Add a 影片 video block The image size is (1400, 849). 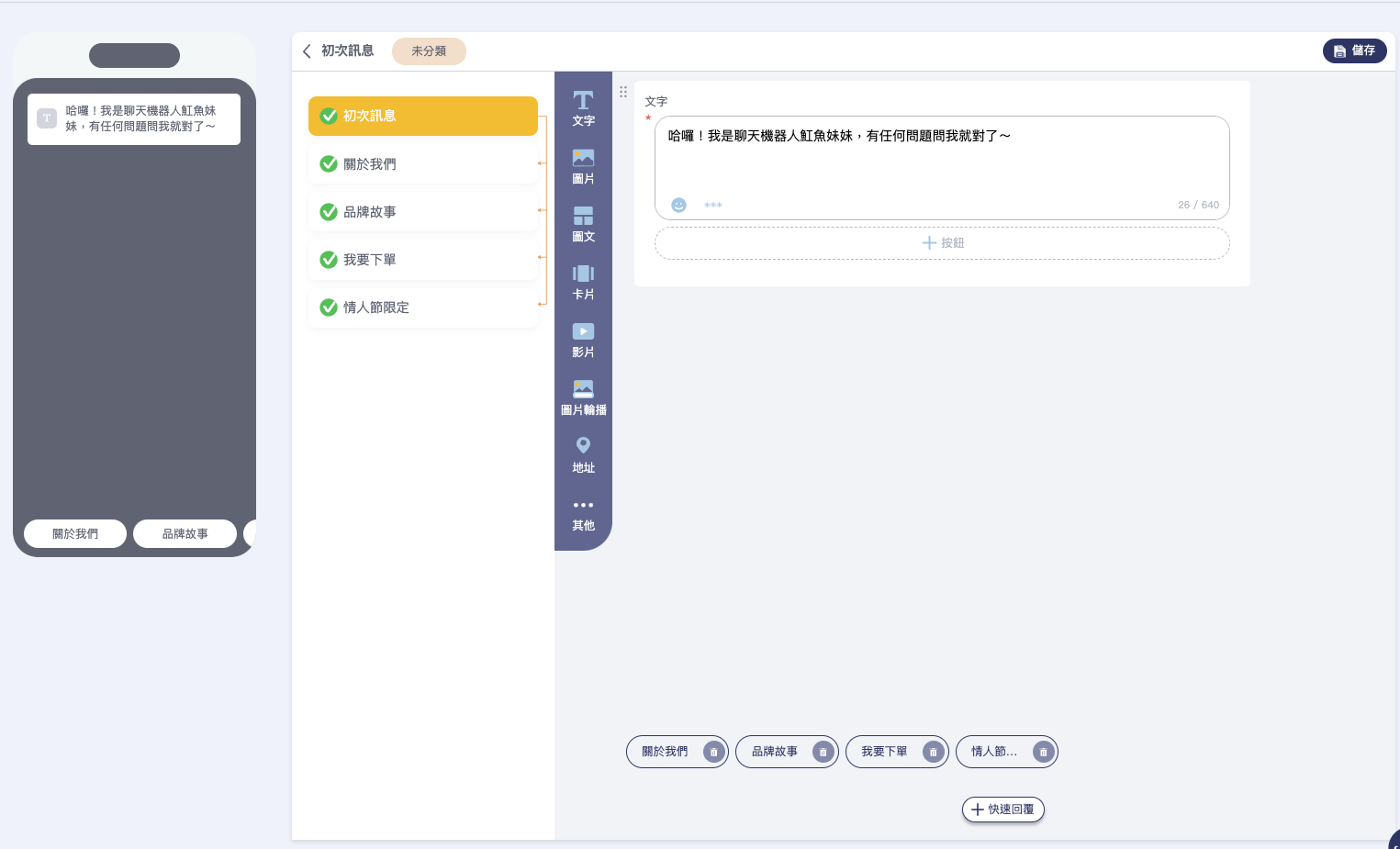click(583, 340)
